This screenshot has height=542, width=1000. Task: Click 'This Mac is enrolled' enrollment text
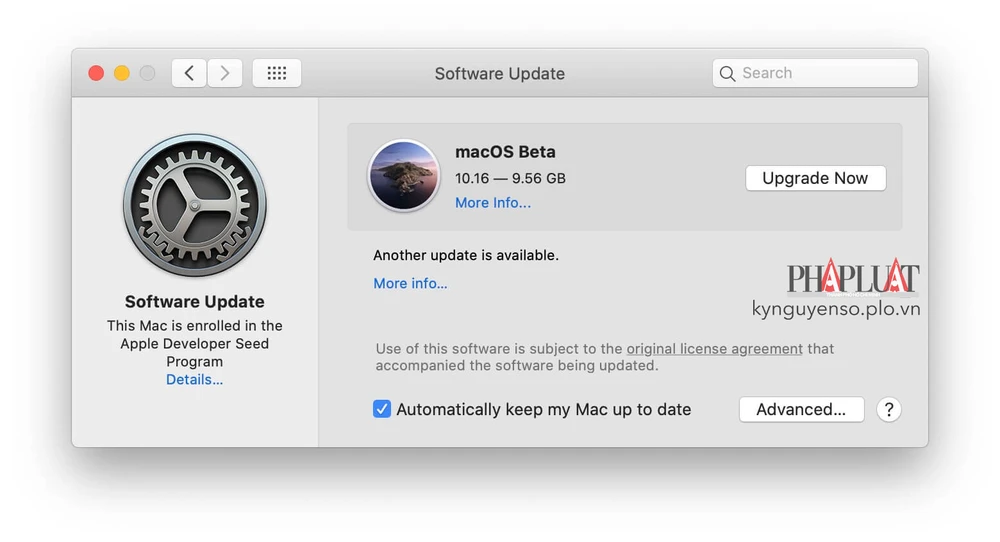click(195, 344)
